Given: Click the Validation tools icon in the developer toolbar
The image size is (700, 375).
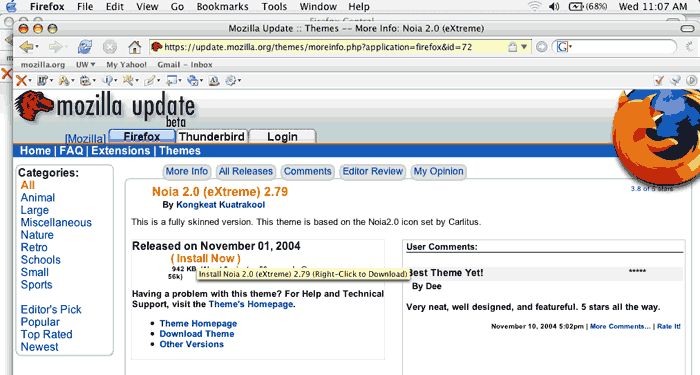Looking at the screenshot, I should click(x=192, y=80).
